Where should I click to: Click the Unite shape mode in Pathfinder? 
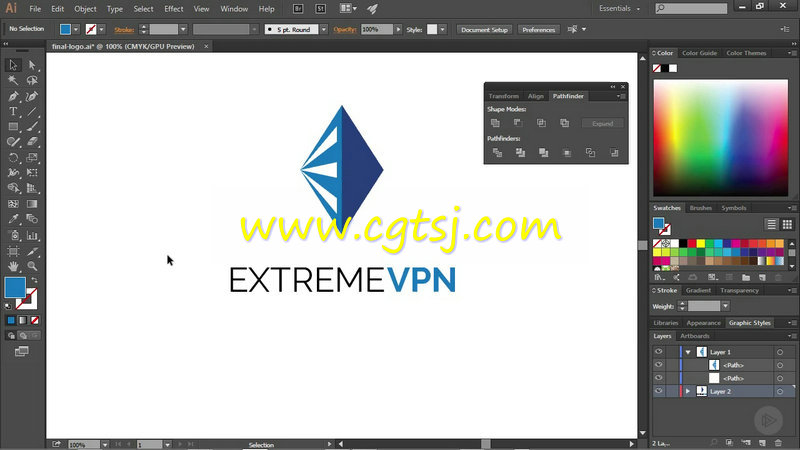pyautogui.click(x=495, y=123)
